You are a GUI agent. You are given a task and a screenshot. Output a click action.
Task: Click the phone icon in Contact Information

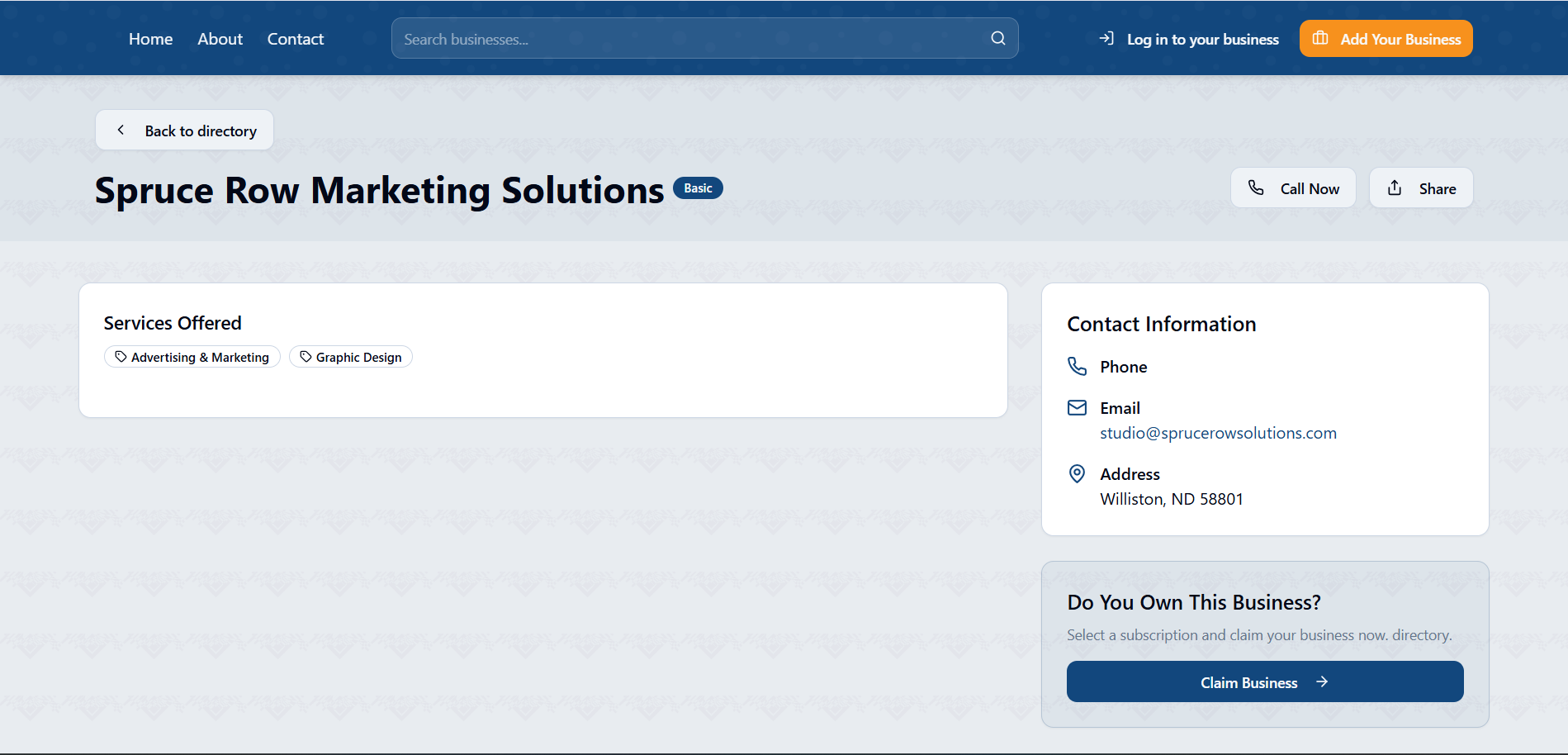coord(1078,366)
